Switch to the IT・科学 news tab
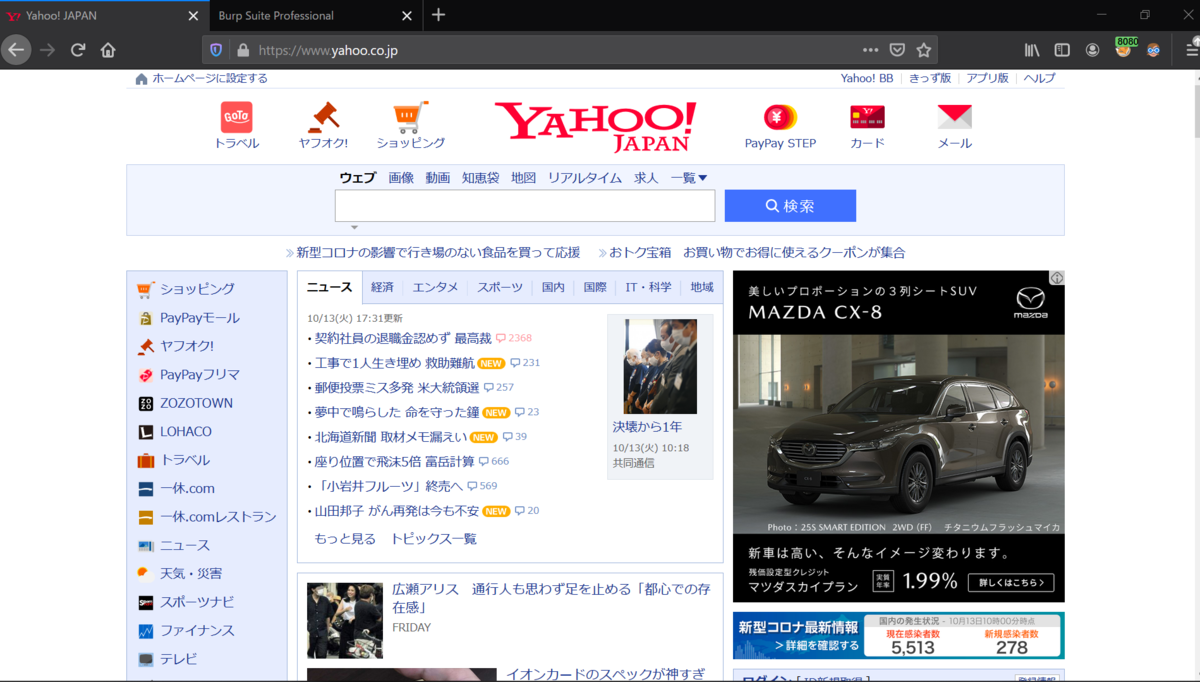 click(x=649, y=287)
